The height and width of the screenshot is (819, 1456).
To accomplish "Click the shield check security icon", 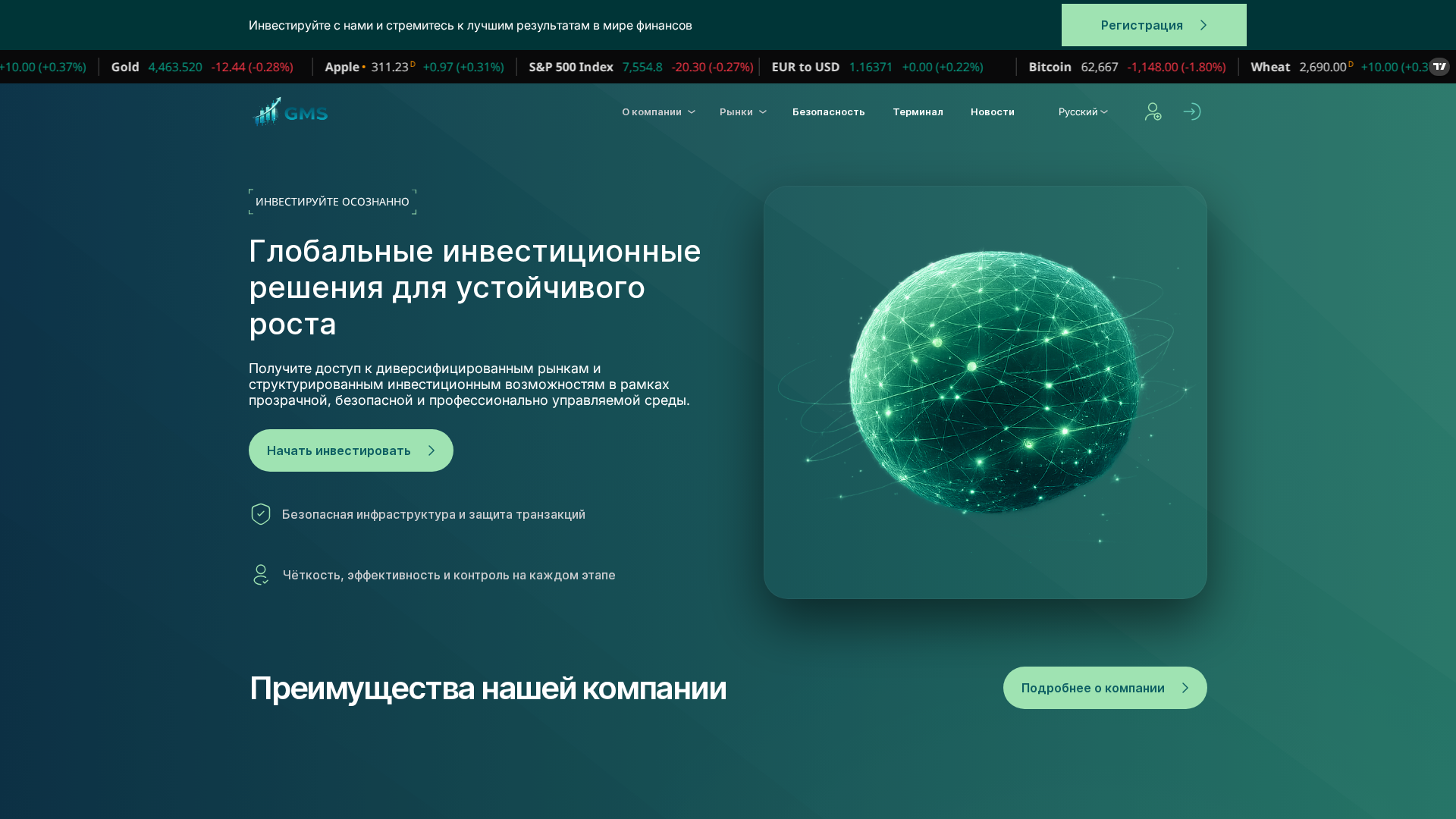I will tap(261, 514).
